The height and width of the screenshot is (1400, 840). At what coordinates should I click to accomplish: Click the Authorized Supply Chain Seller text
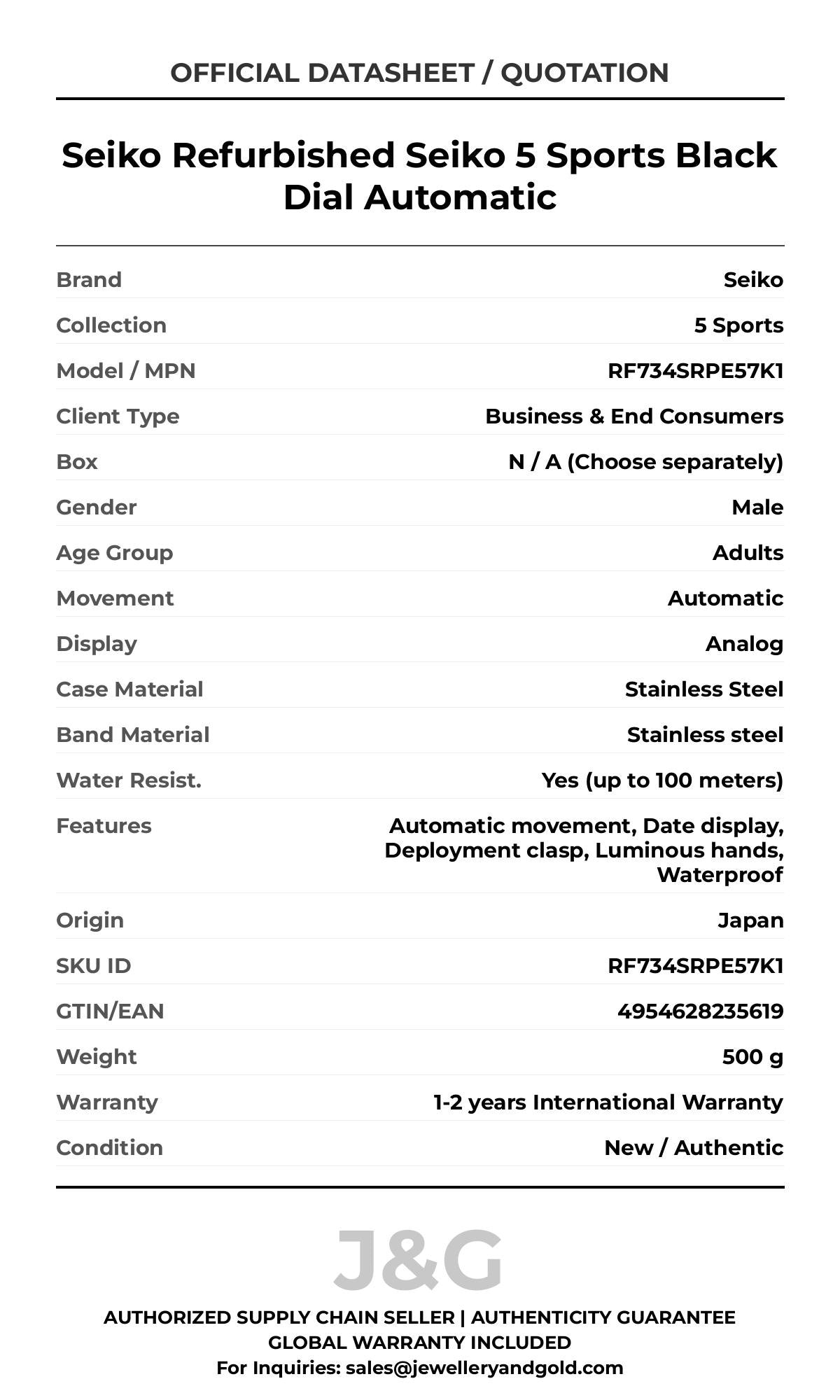point(279,1317)
